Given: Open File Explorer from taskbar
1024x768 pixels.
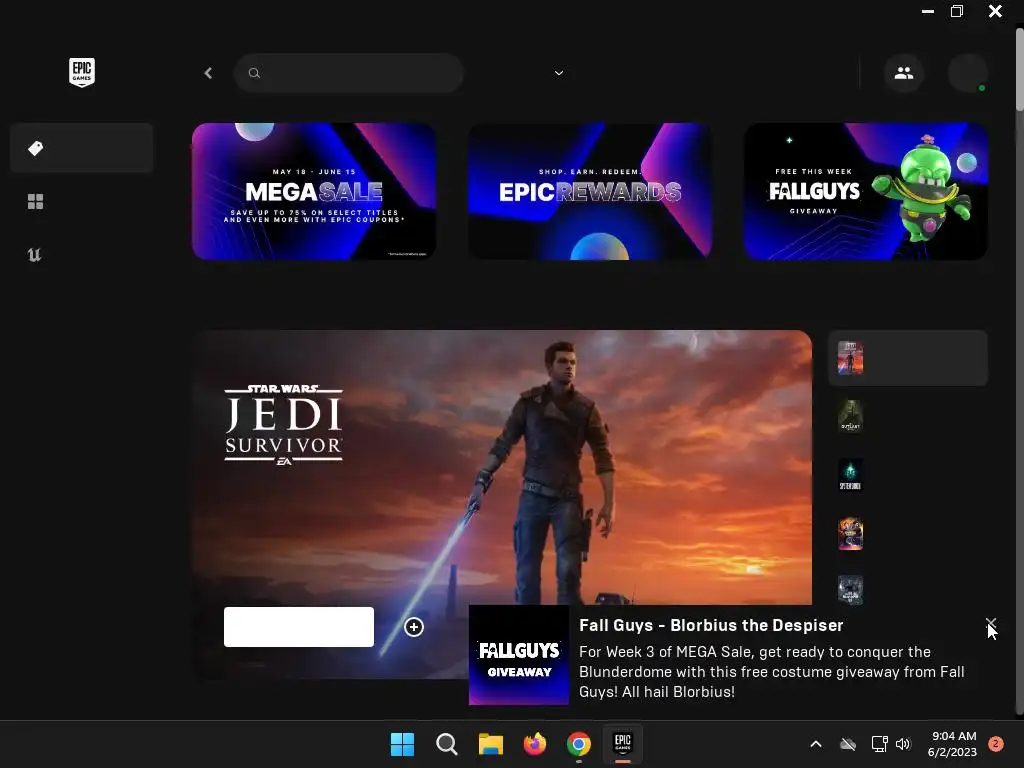Looking at the screenshot, I should (490, 744).
